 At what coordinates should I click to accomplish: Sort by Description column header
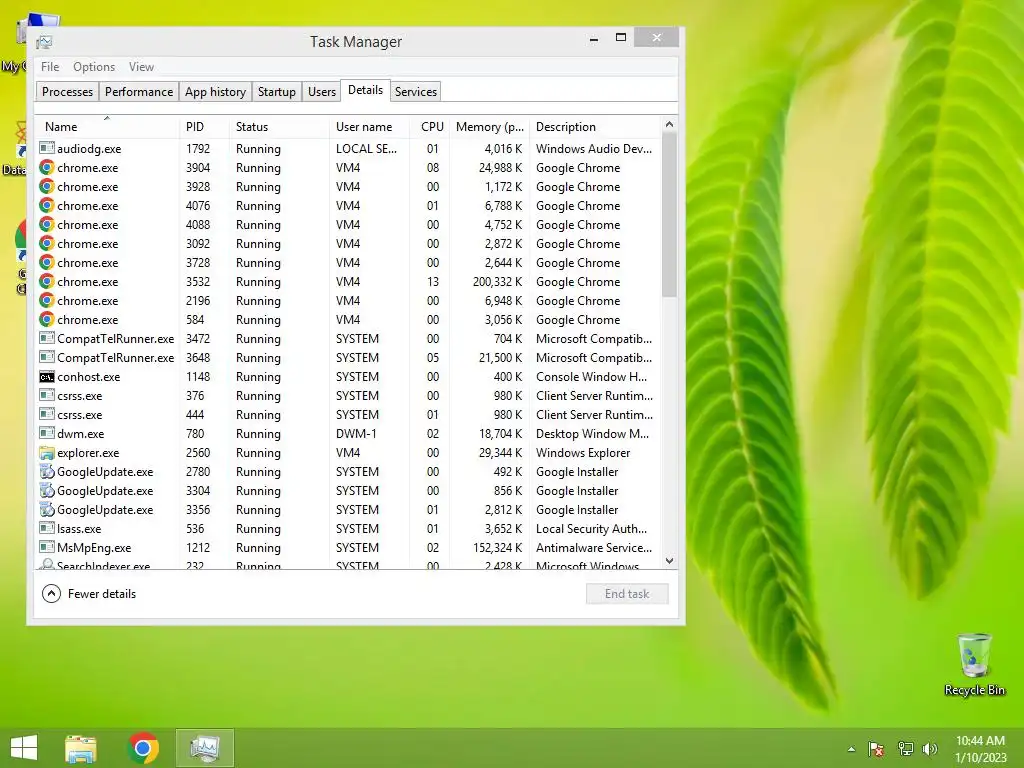(595, 127)
